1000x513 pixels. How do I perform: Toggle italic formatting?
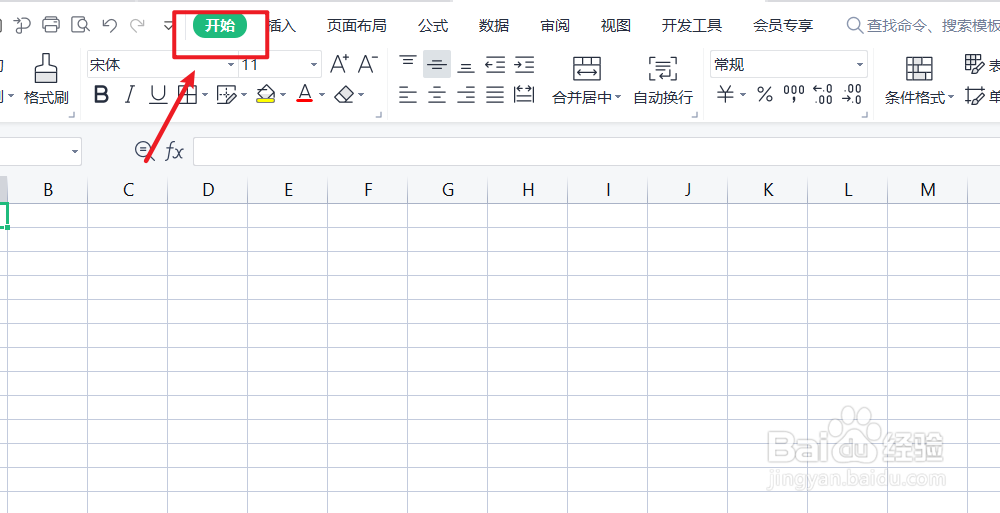129,95
